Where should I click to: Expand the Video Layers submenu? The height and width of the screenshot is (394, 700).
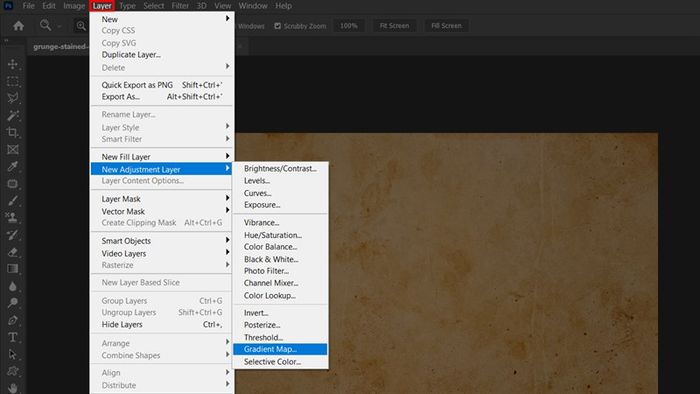(162, 253)
